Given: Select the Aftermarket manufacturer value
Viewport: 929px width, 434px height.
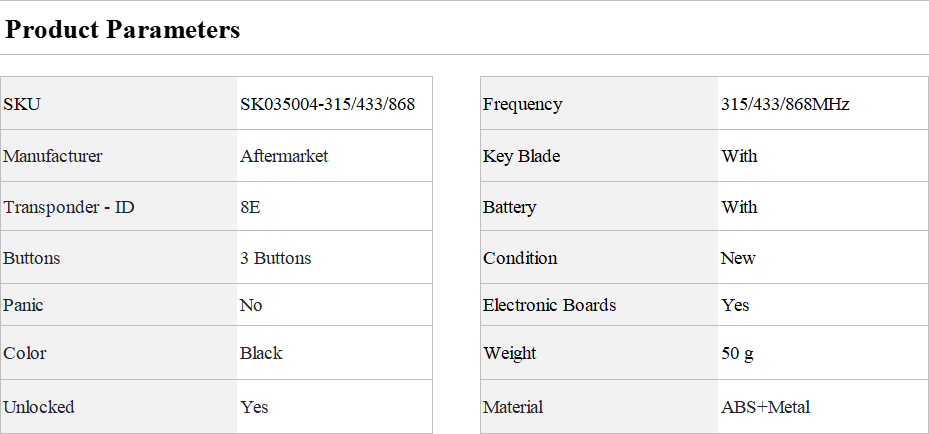Looking at the screenshot, I should pyautogui.click(x=284, y=156).
